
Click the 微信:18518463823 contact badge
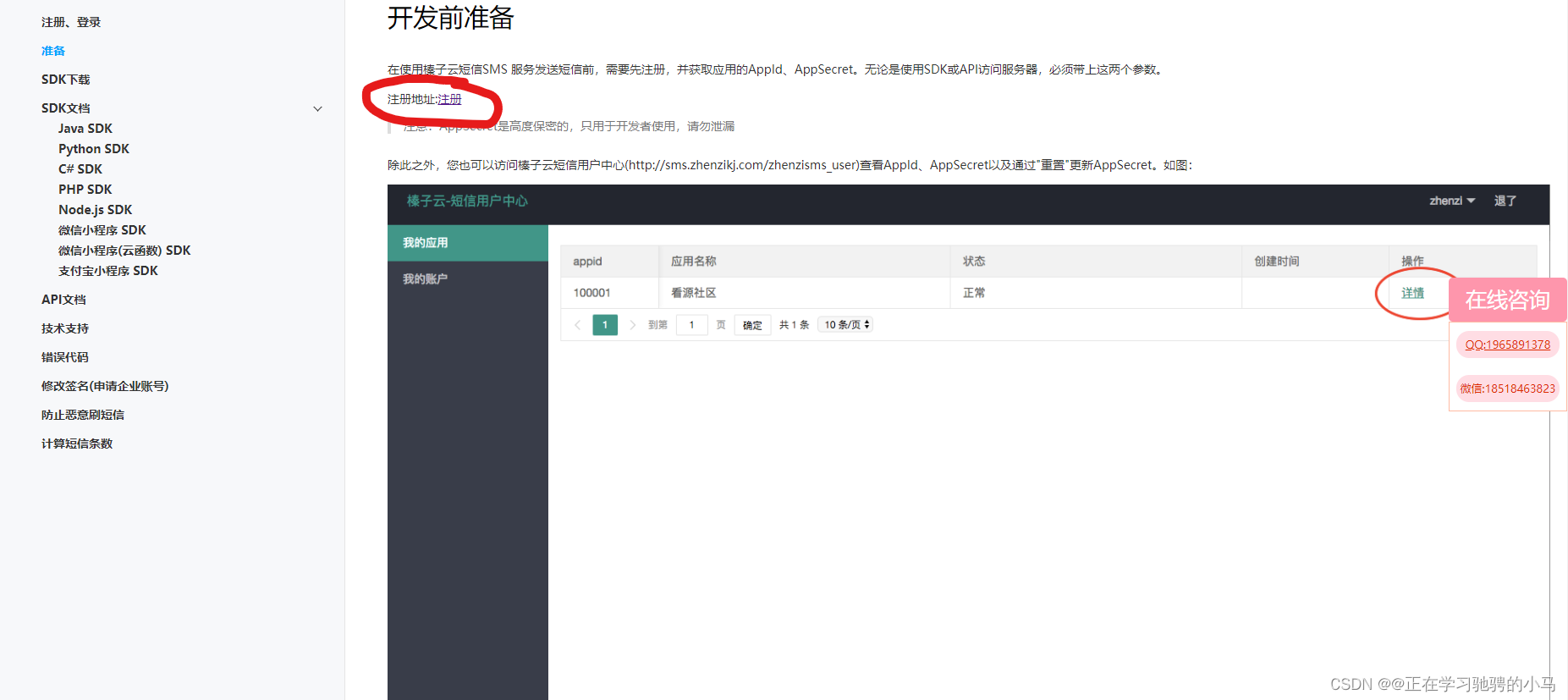[1508, 389]
